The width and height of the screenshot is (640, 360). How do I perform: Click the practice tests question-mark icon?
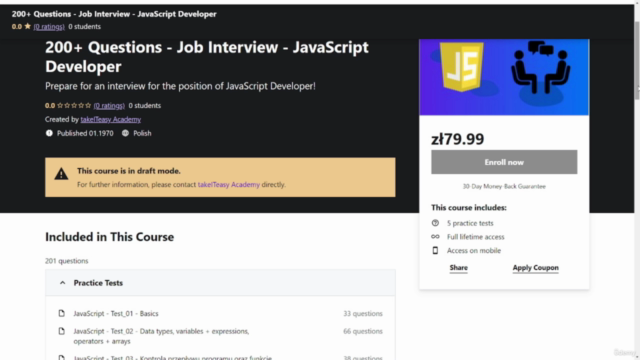pos(435,223)
